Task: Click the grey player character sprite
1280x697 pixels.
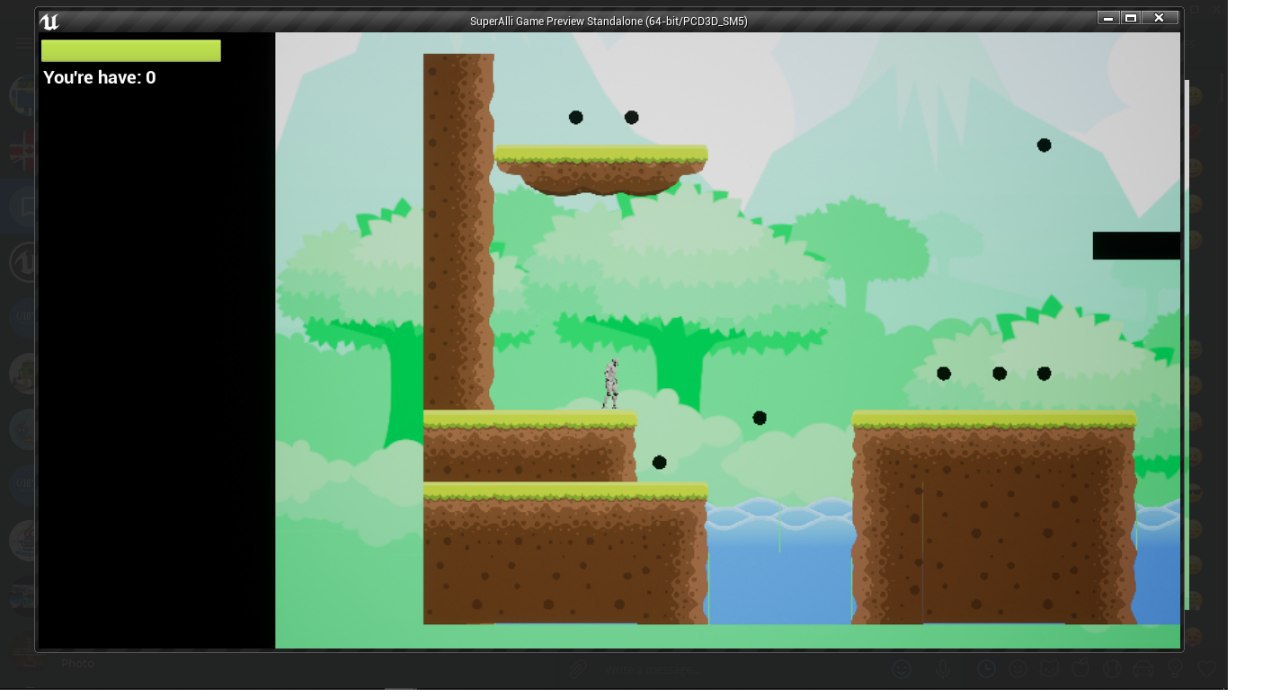Action: coord(611,384)
